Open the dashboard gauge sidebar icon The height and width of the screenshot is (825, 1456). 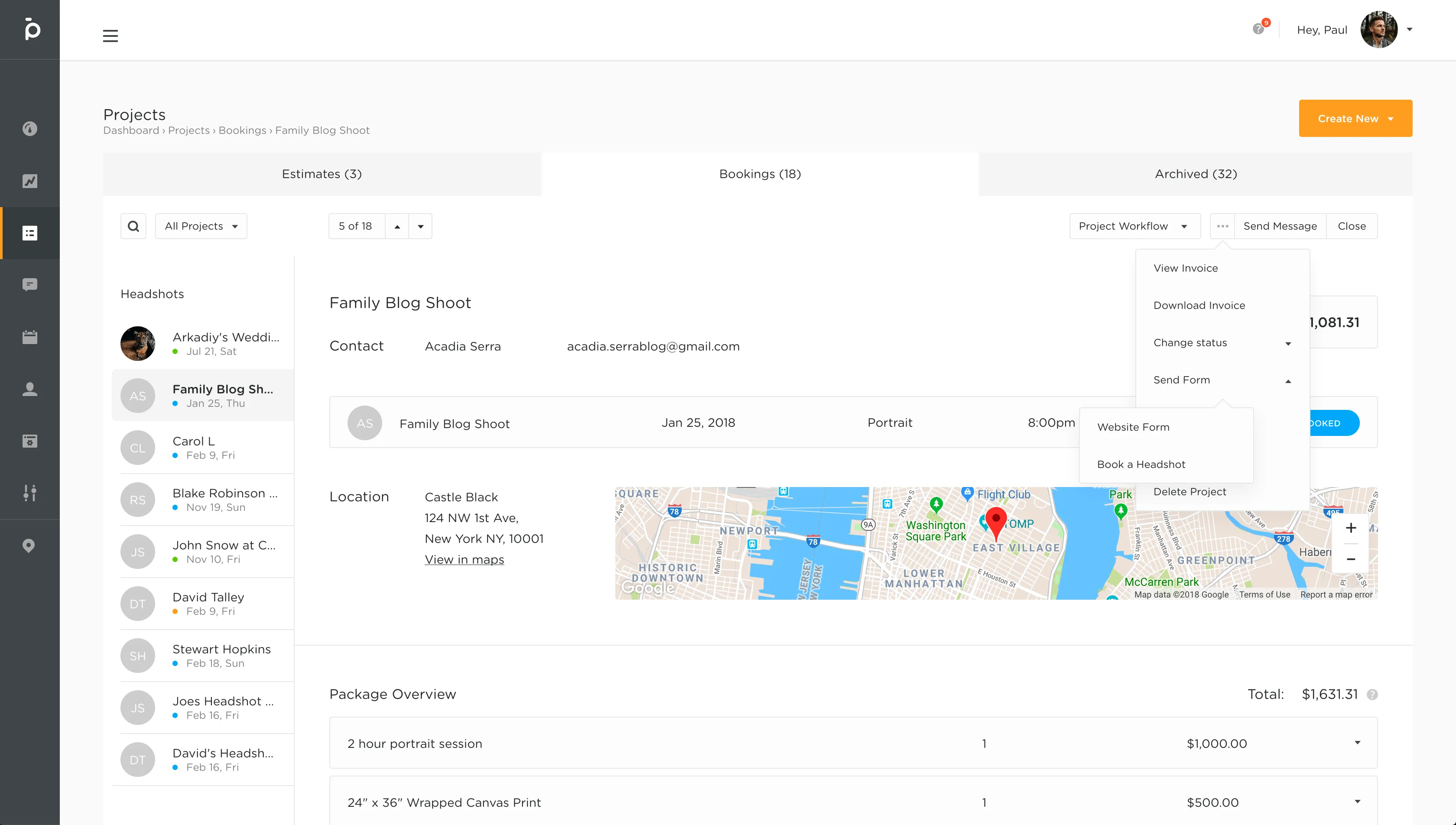(x=29, y=129)
